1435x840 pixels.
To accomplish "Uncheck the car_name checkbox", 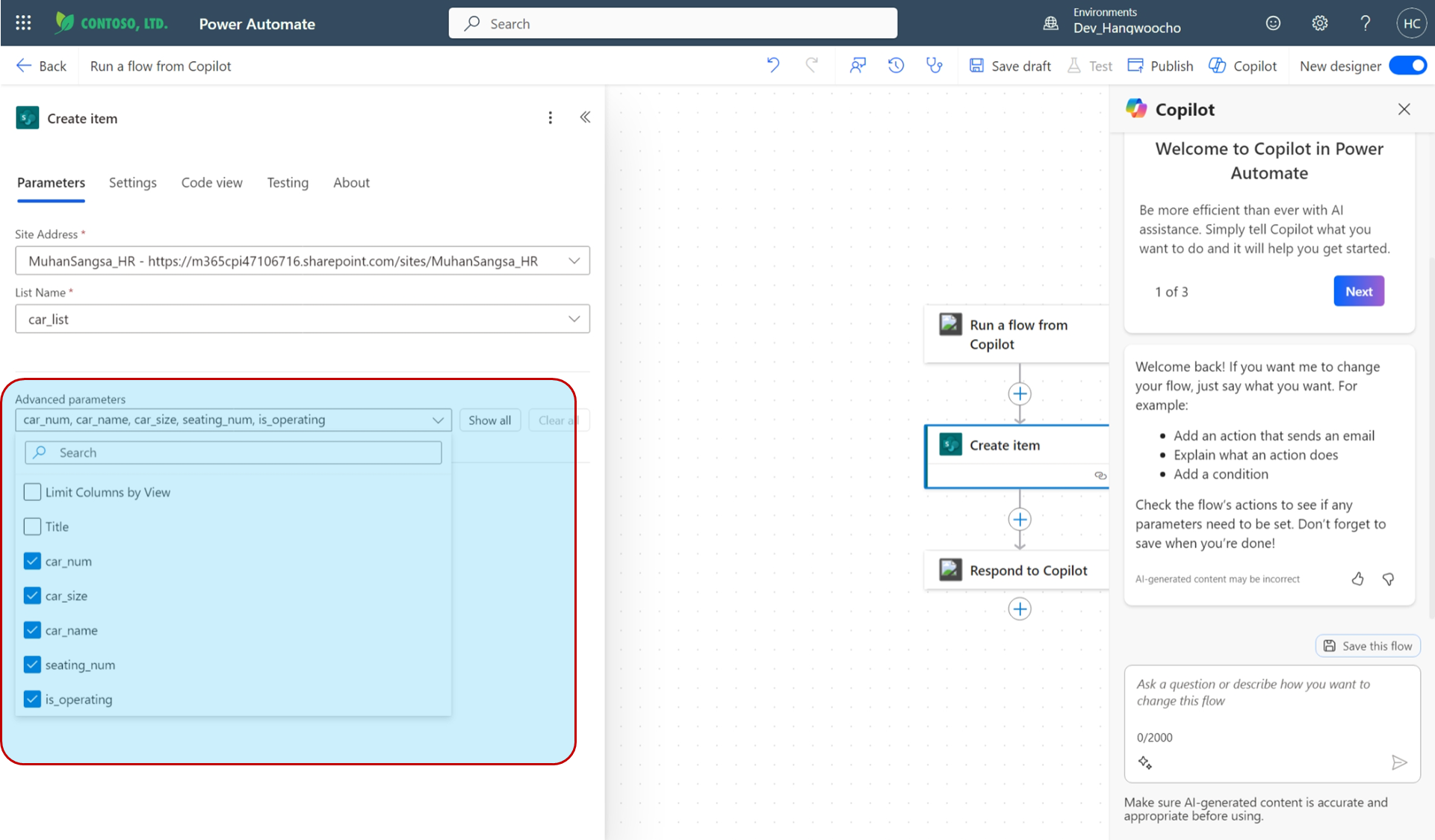I will pos(32,630).
